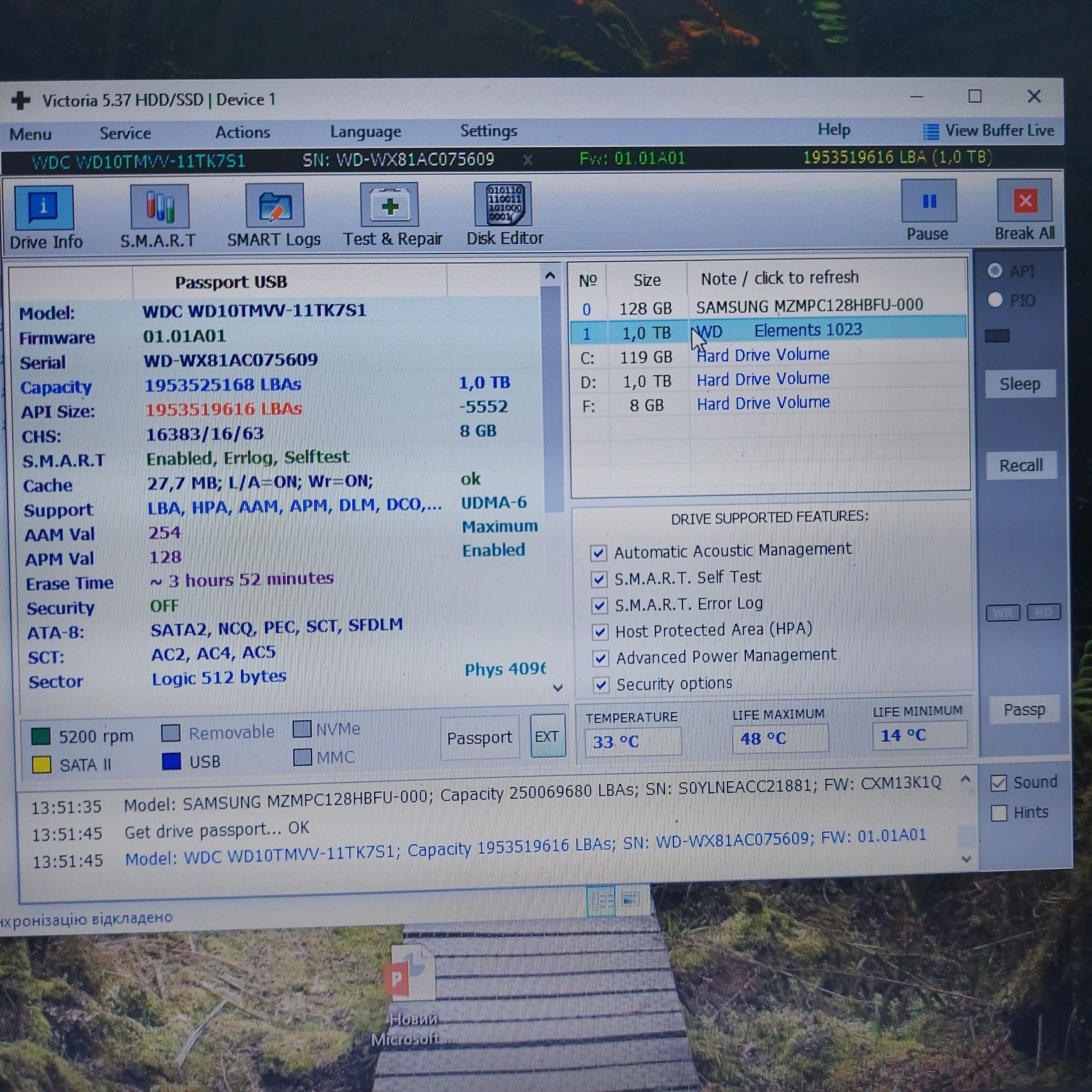This screenshot has height=1092, width=1092.
Task: Select the PIO radio button
Action: 994,300
